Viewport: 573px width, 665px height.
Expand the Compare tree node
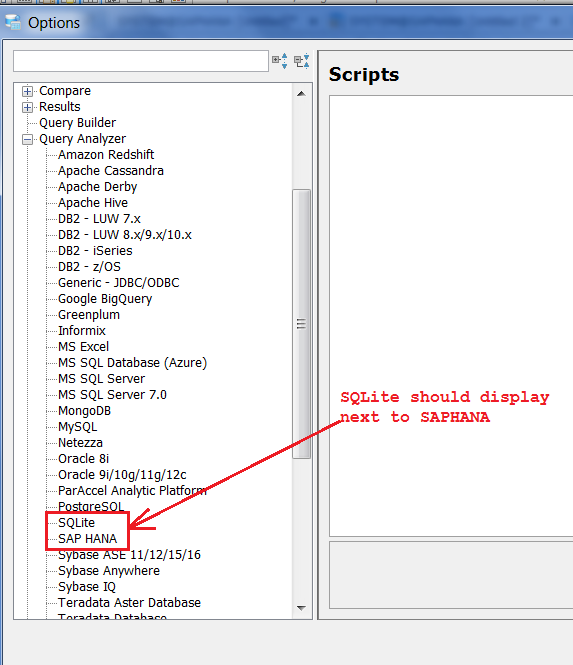pos(27,91)
